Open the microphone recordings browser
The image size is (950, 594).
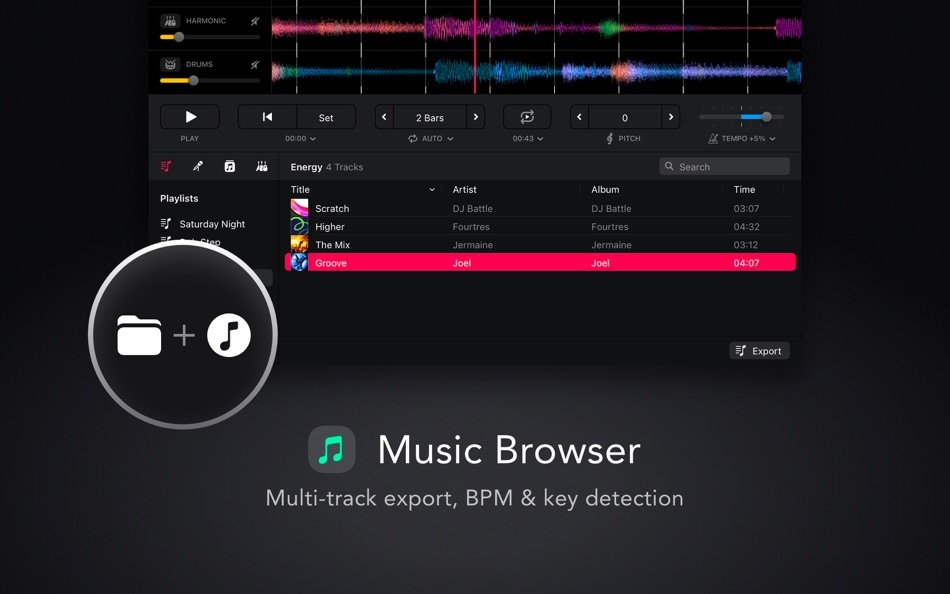point(197,165)
